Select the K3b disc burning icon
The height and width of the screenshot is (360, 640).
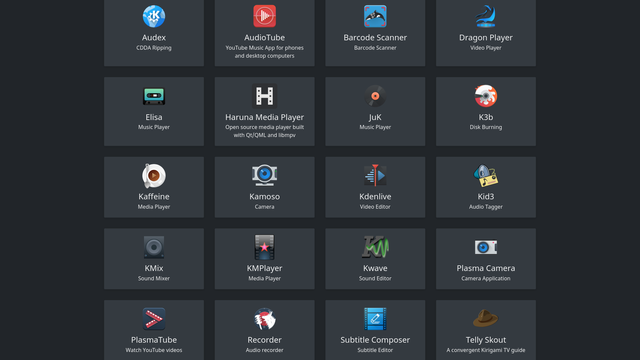(486, 96)
